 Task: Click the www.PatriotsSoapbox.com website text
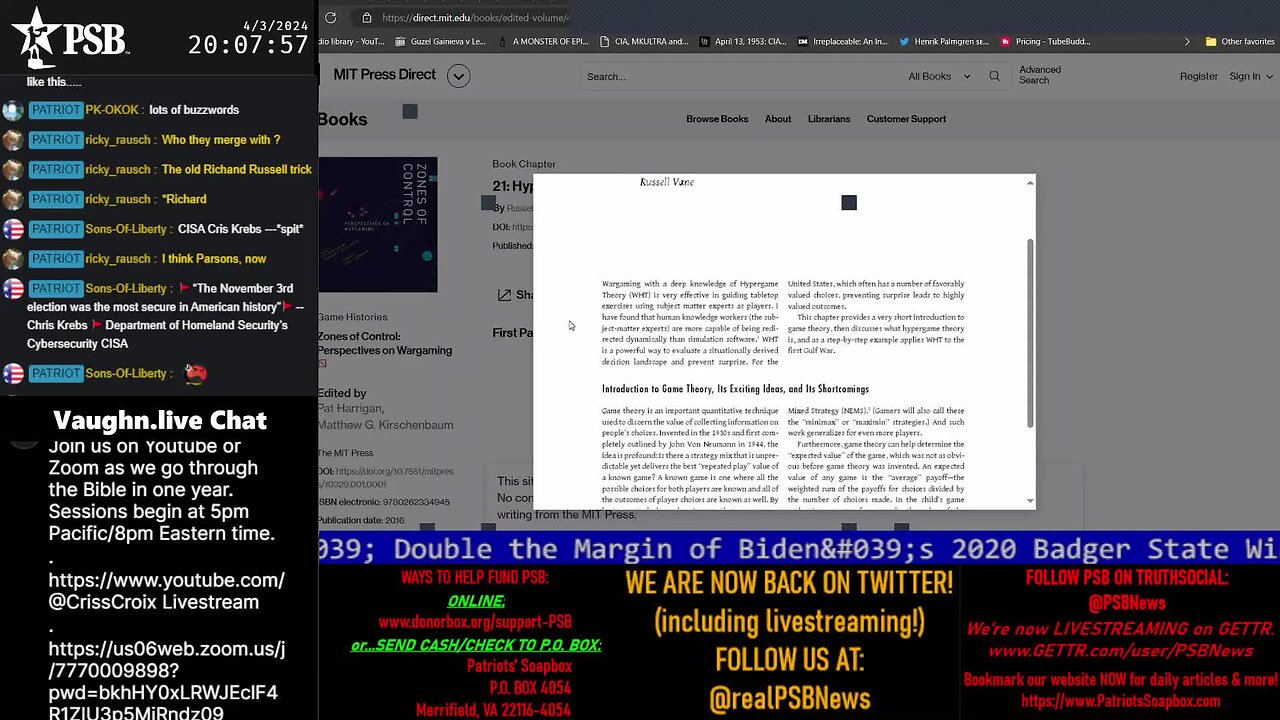(1120, 701)
